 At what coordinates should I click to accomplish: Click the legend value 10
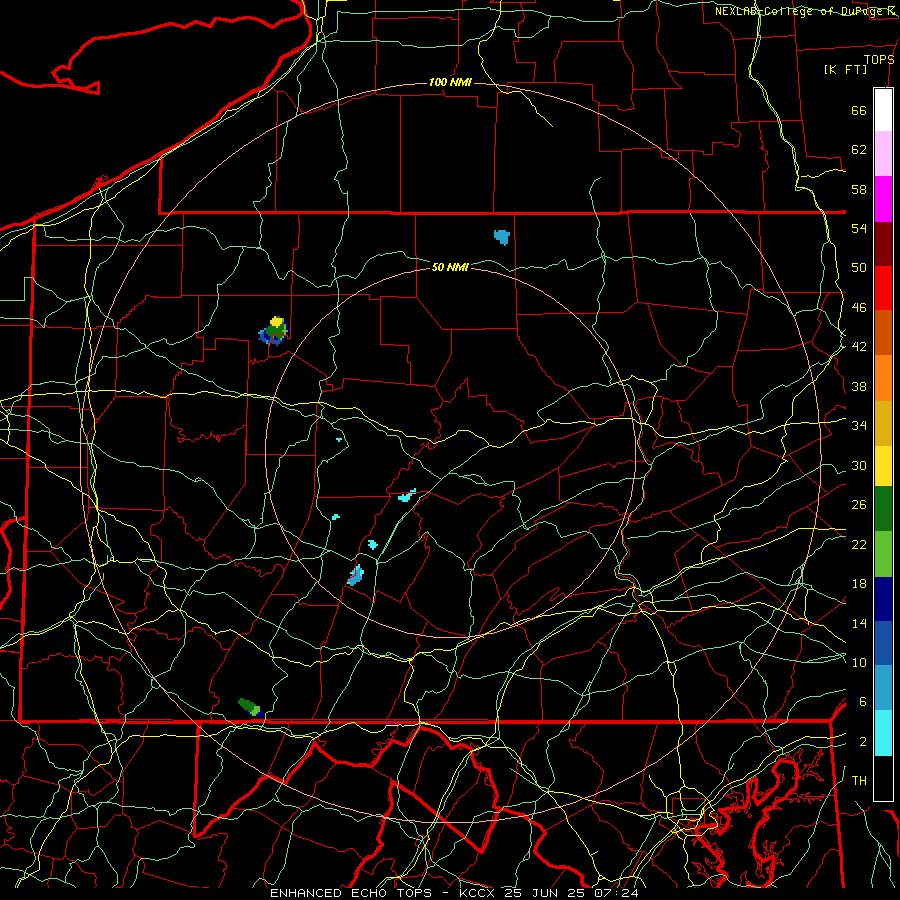coord(859,662)
